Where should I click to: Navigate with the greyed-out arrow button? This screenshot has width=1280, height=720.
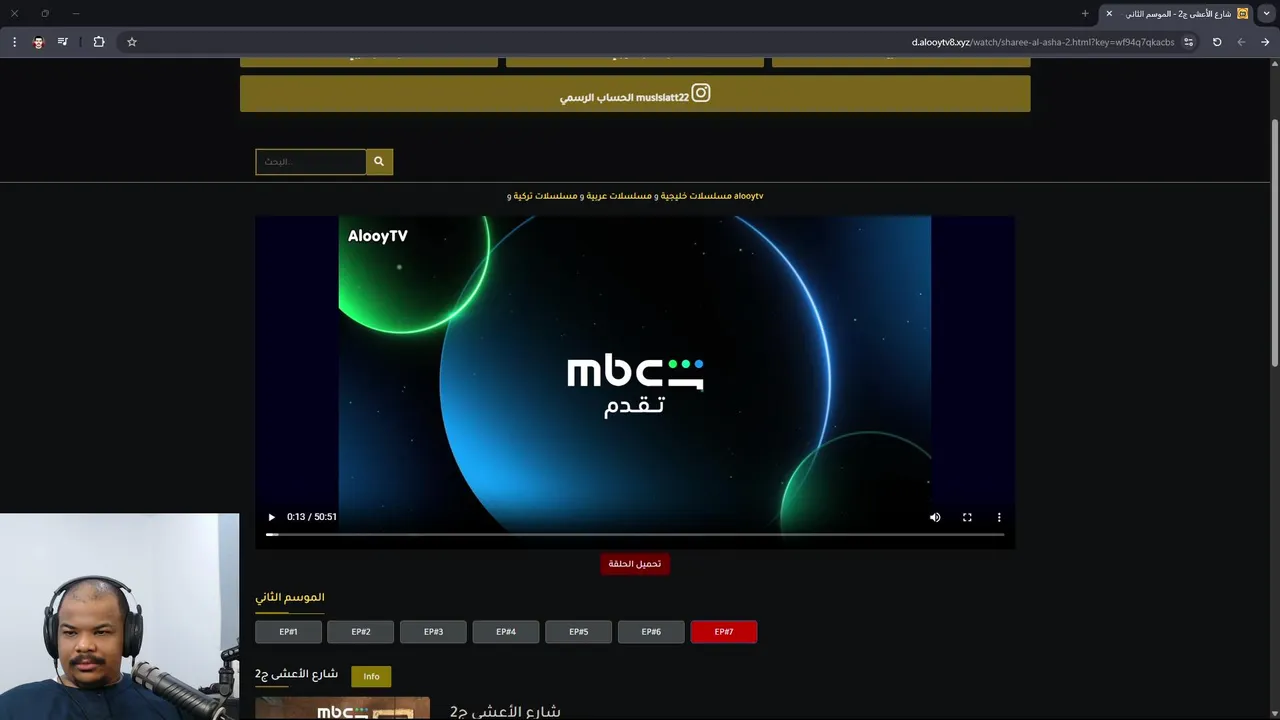pyautogui.click(x=1241, y=42)
